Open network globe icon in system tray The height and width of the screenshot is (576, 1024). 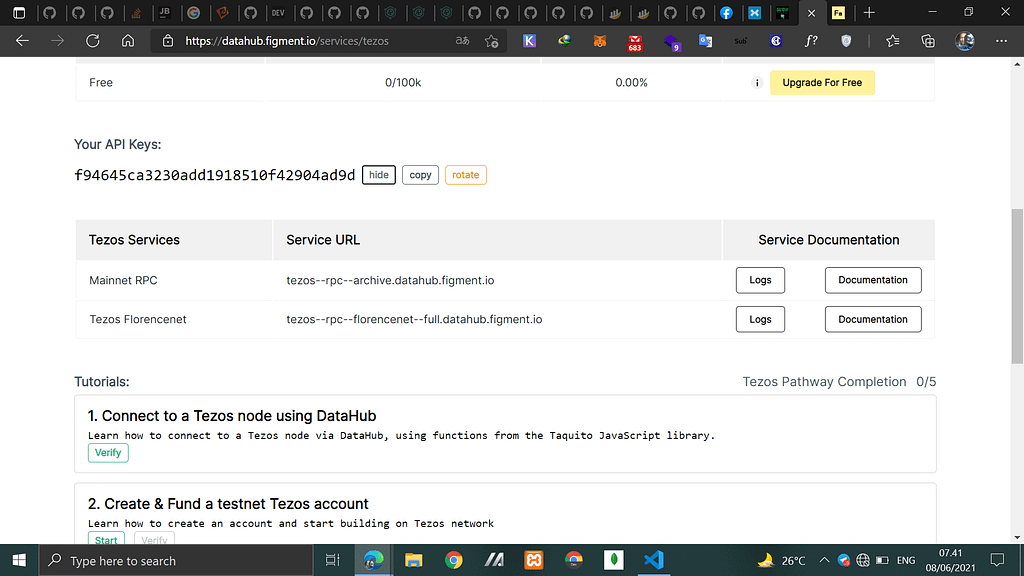click(x=863, y=560)
